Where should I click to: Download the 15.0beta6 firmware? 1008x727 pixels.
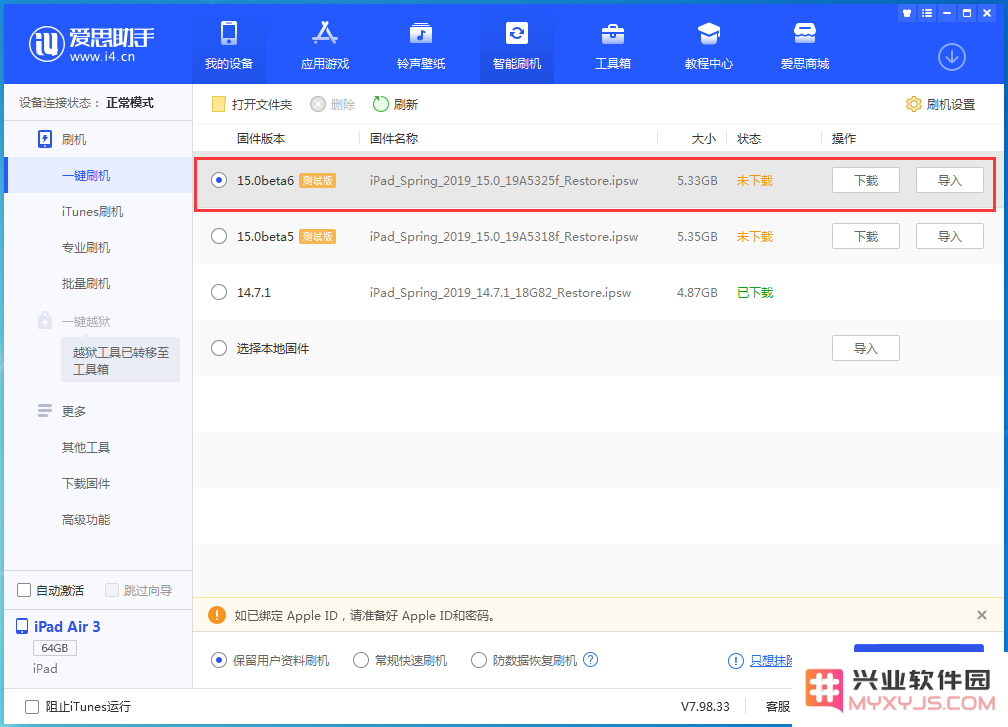click(x=865, y=181)
